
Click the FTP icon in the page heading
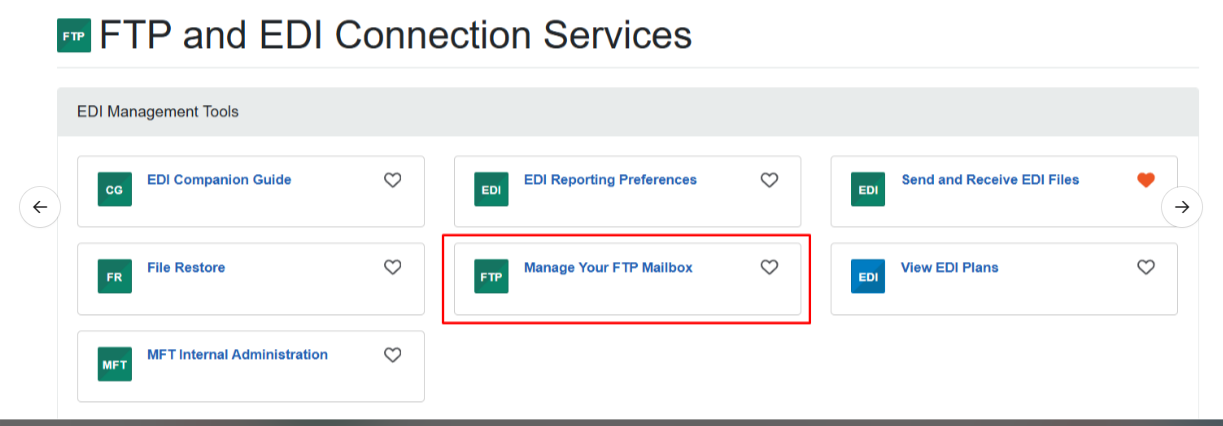pos(74,36)
